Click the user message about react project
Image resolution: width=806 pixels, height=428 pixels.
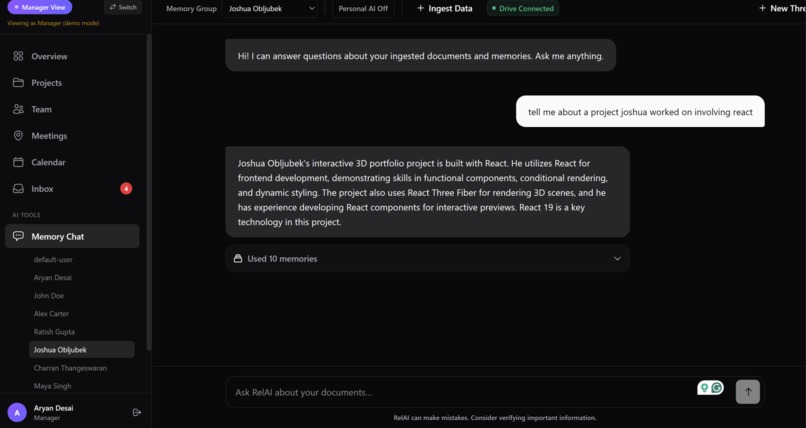(640, 111)
